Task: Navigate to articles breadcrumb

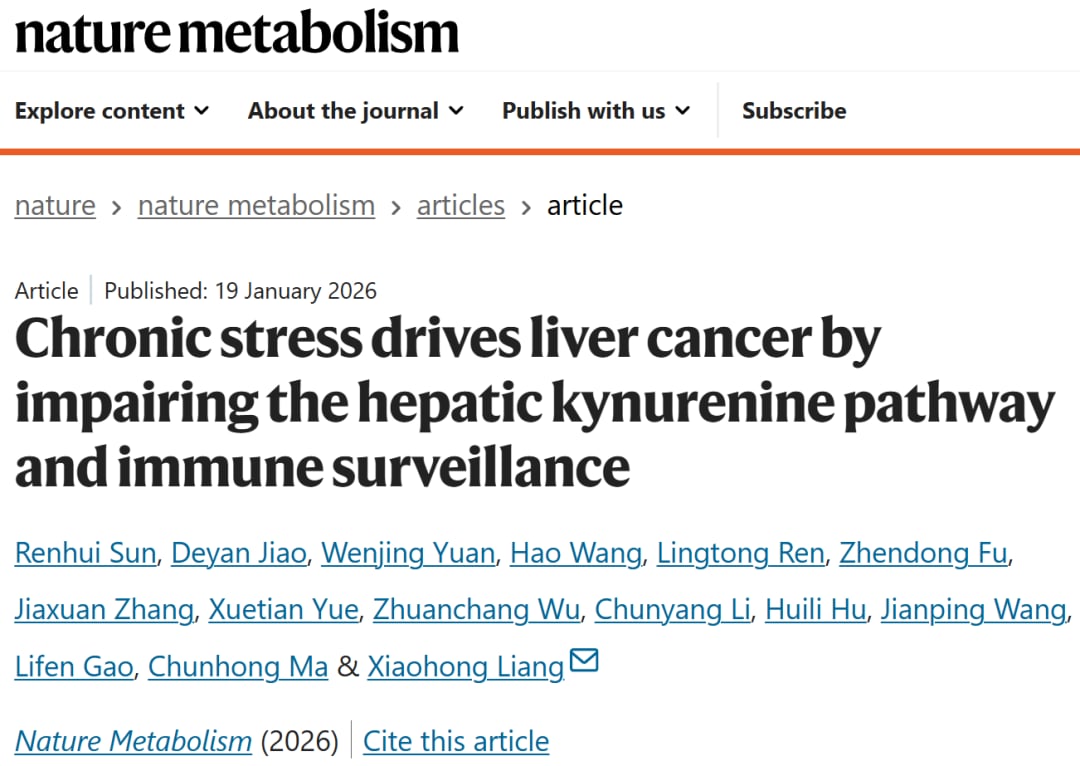Action: pyautogui.click(x=461, y=206)
